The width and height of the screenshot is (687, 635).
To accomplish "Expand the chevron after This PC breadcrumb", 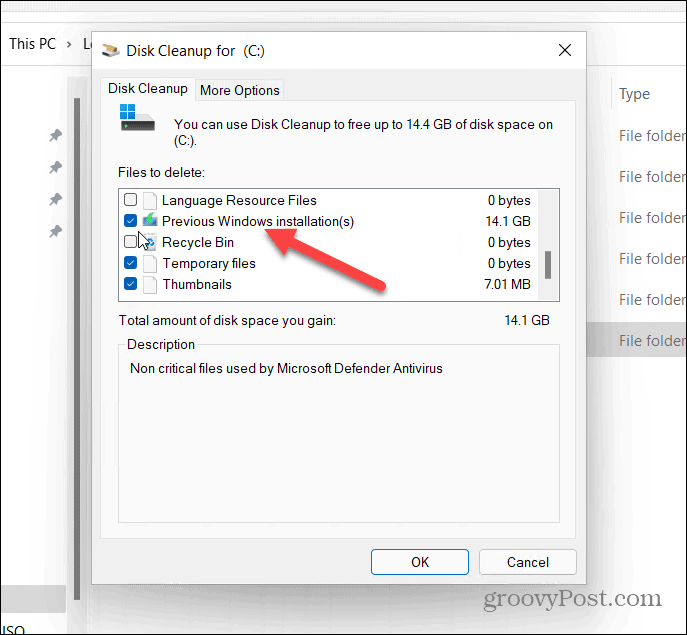I will [71, 44].
